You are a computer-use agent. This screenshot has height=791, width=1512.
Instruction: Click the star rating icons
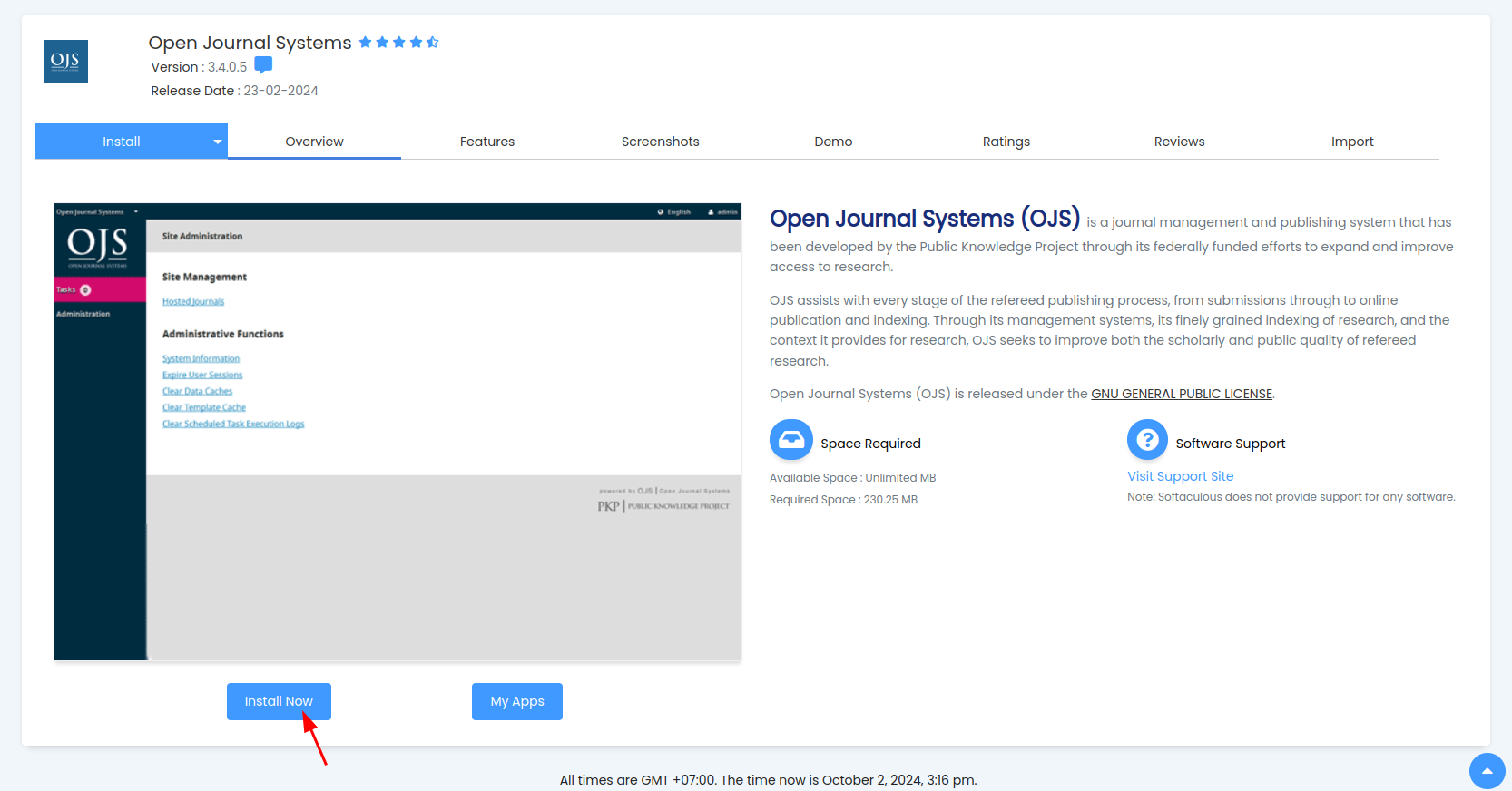(398, 43)
